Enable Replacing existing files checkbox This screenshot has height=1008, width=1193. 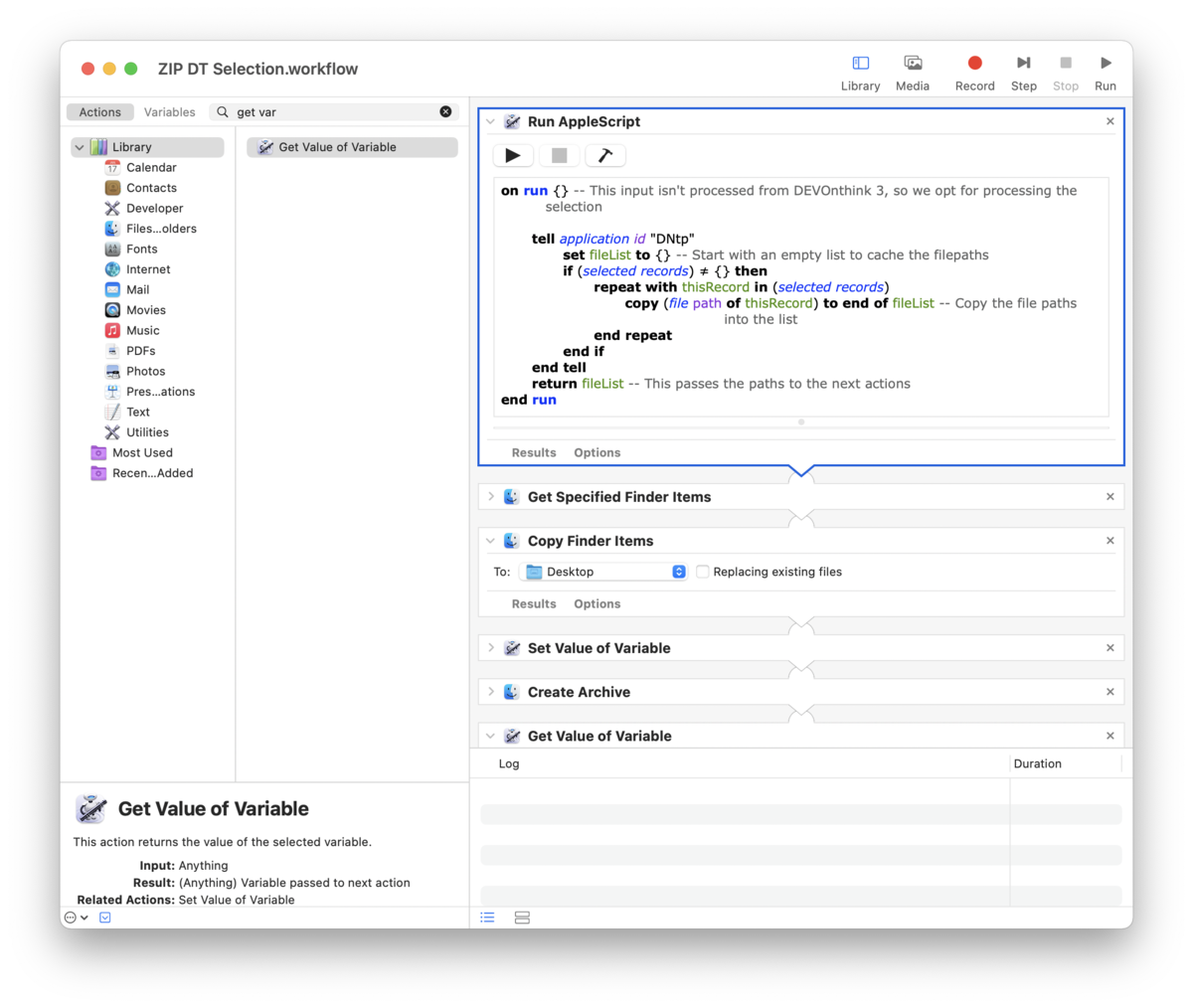[703, 572]
